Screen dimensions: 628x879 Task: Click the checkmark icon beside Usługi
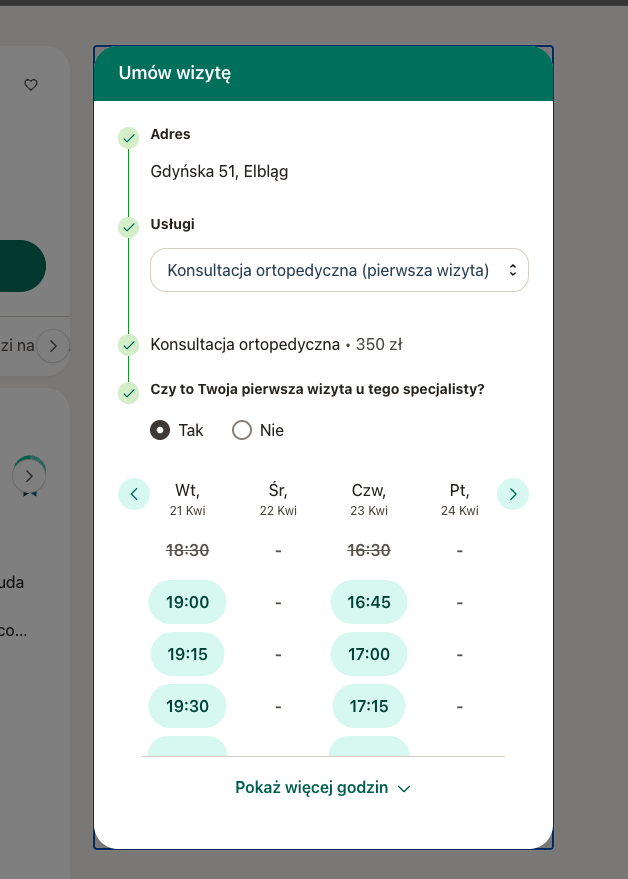128,227
